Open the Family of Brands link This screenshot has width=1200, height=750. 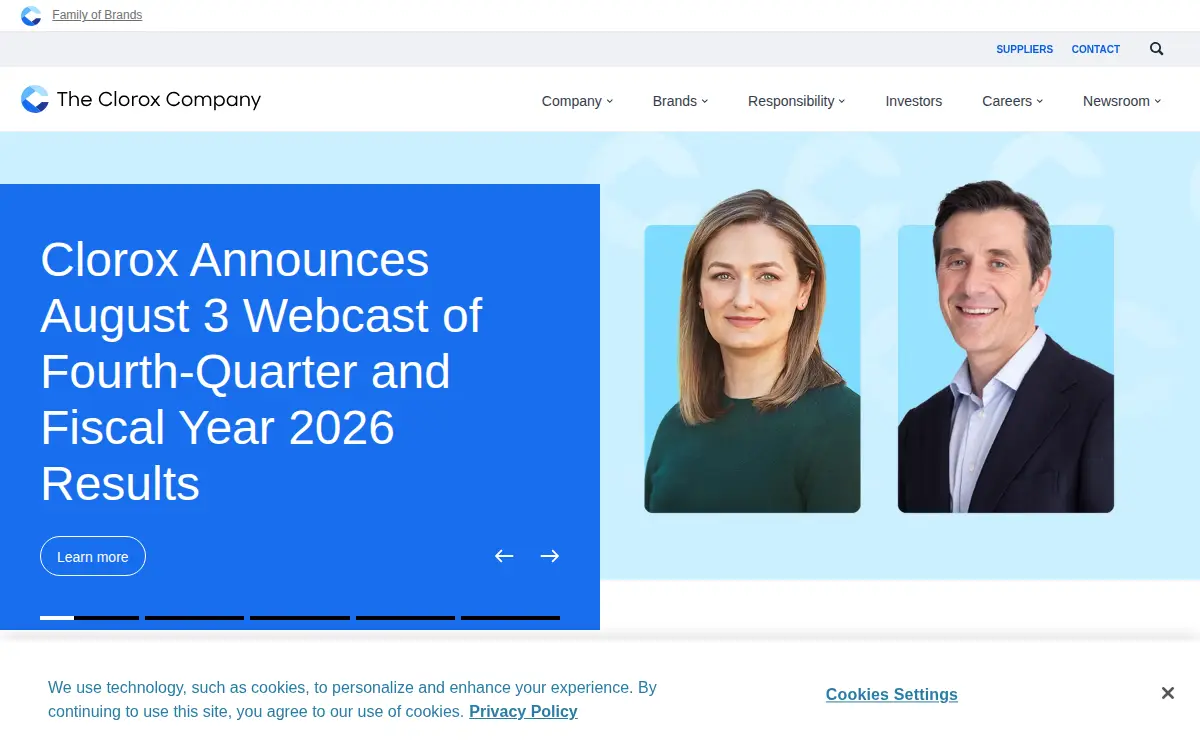(x=97, y=15)
